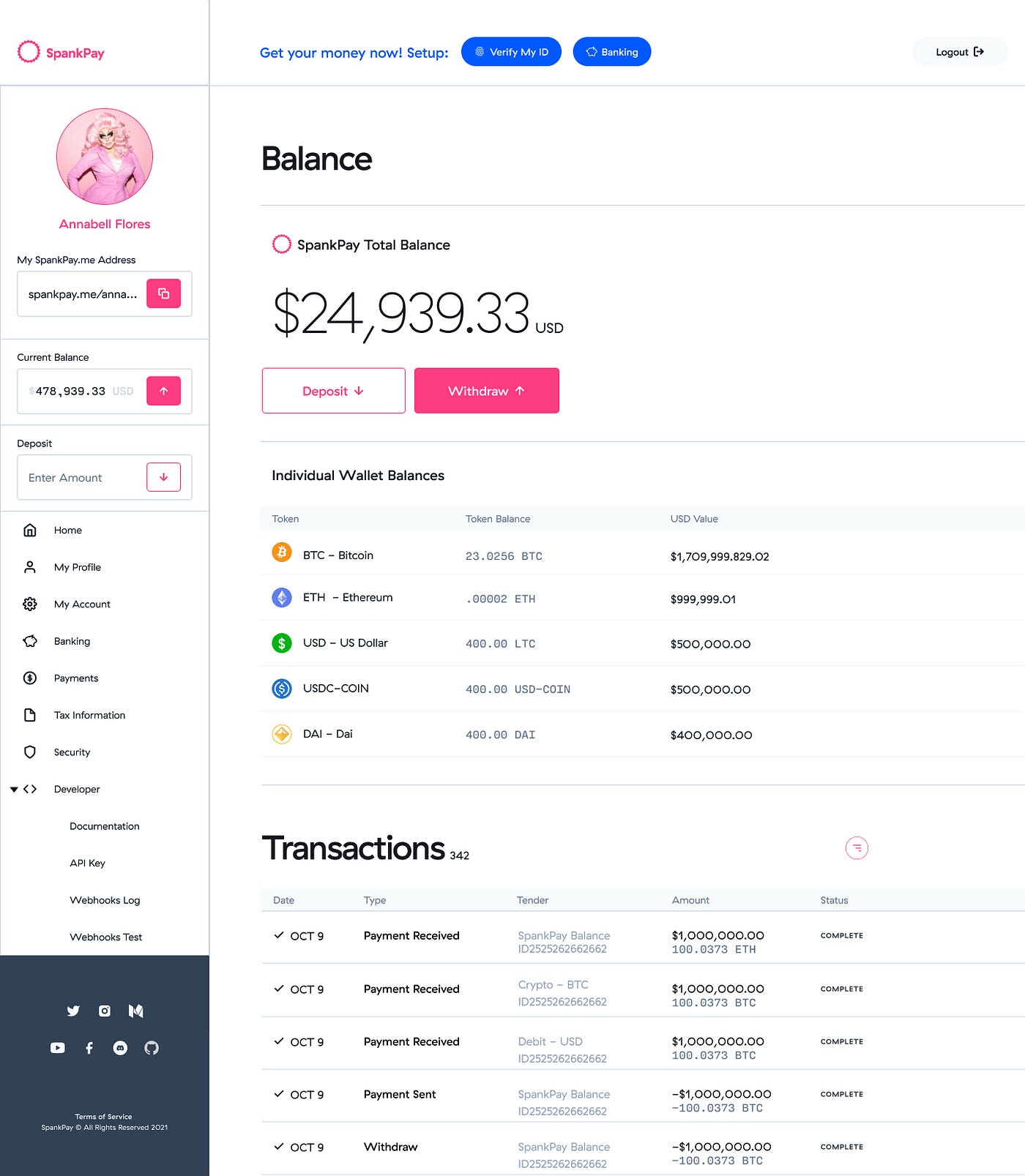Click the large Deposit button
Viewport: 1025px width, 1176px height.
[x=334, y=391]
